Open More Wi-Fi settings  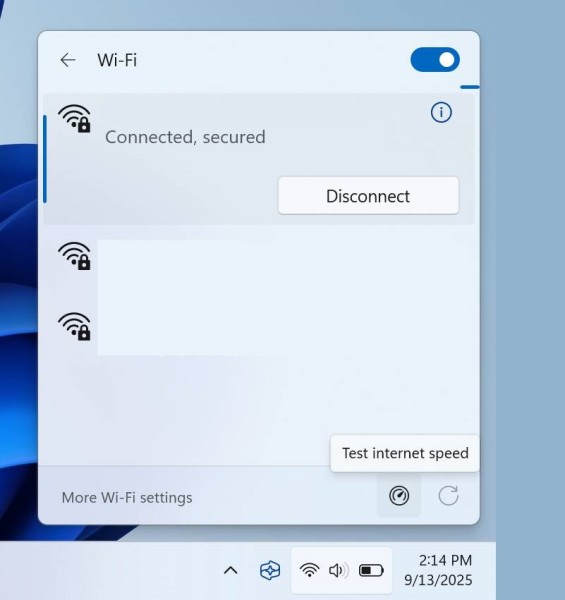127,497
